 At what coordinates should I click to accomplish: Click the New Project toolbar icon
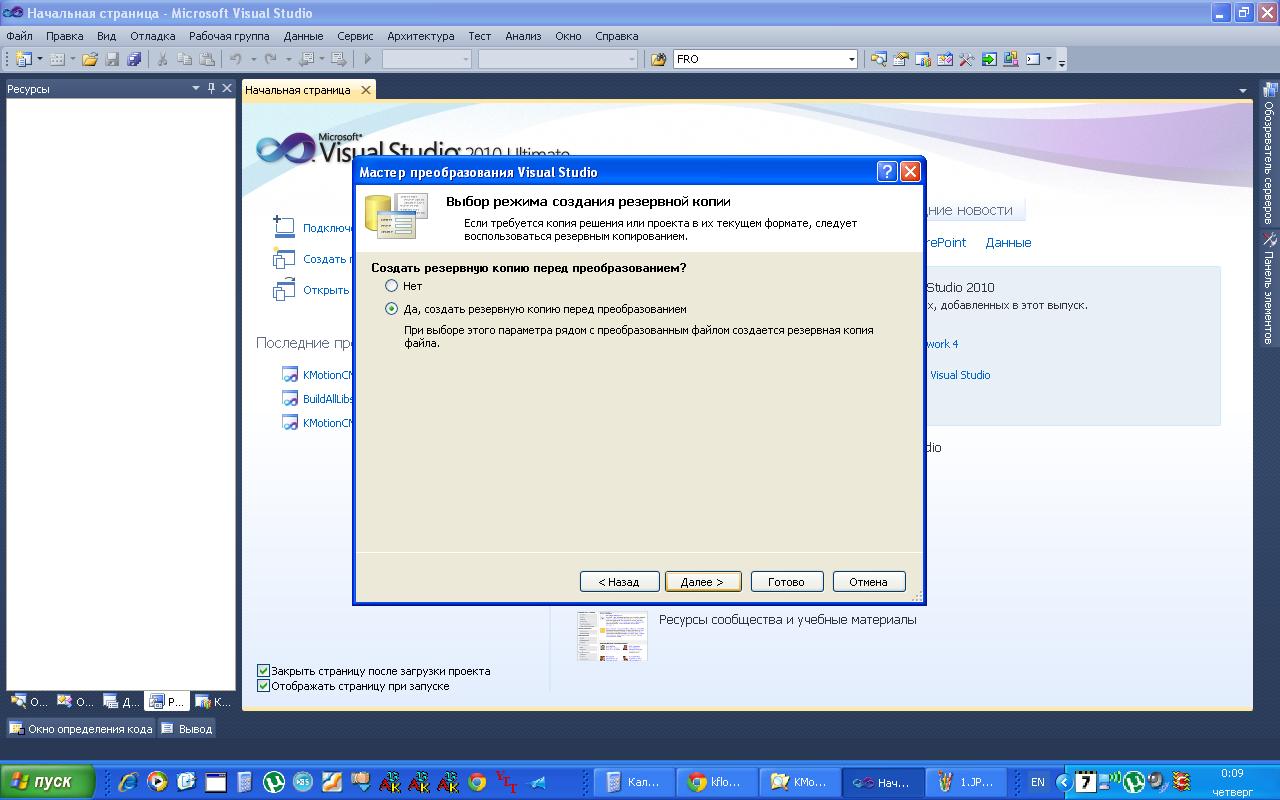click(x=23, y=59)
